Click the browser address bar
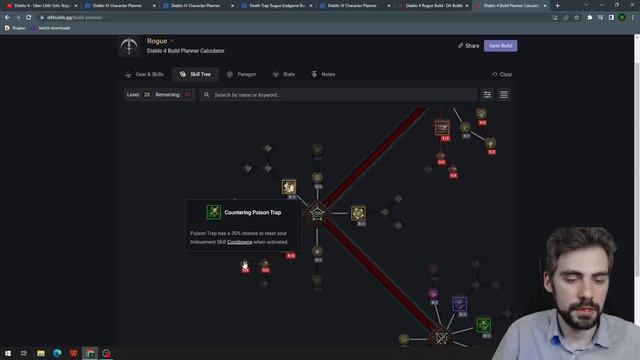640x360 pixels. point(294,18)
